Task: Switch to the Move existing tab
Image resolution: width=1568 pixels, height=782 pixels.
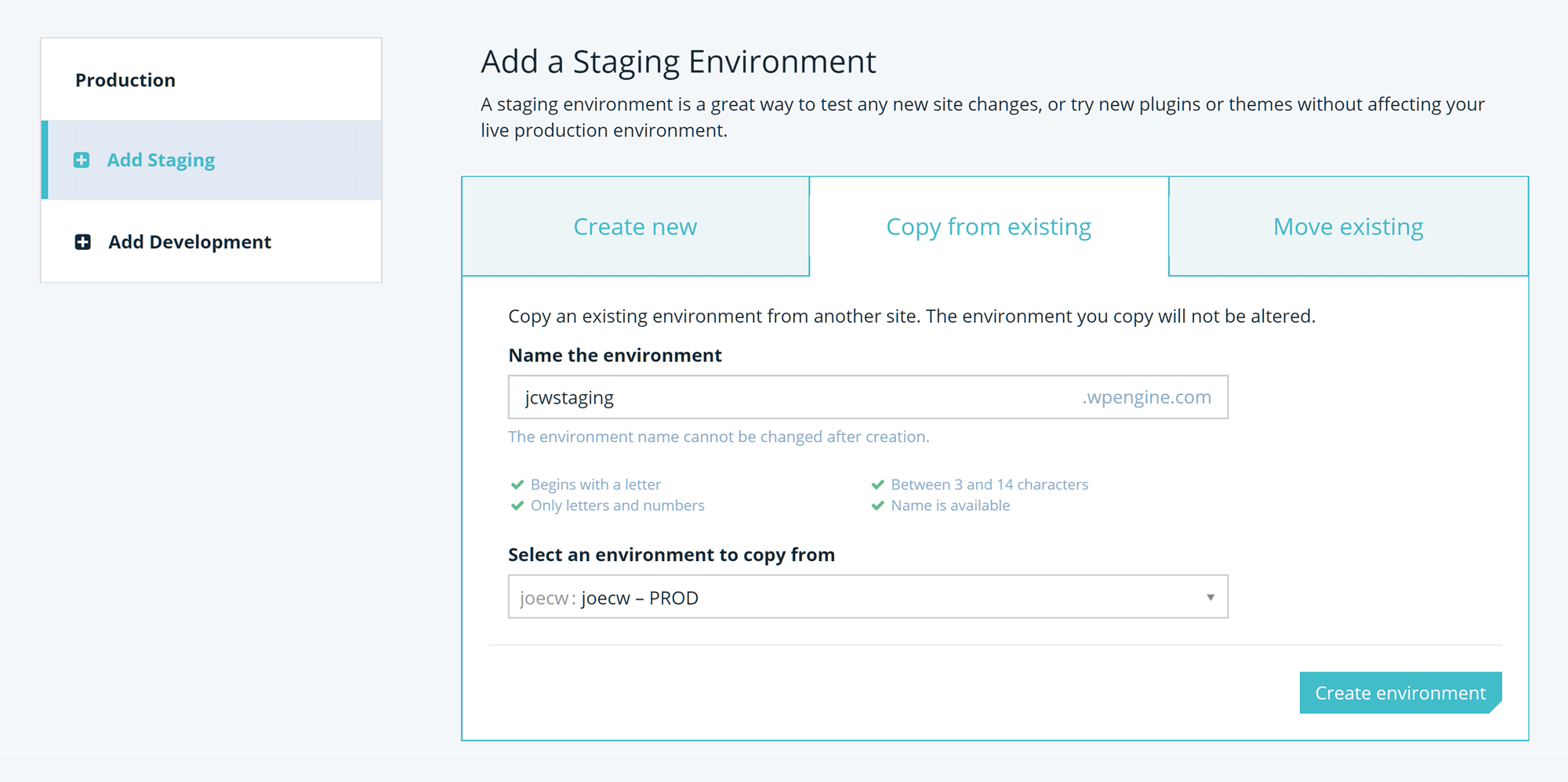Action: pyautogui.click(x=1348, y=226)
